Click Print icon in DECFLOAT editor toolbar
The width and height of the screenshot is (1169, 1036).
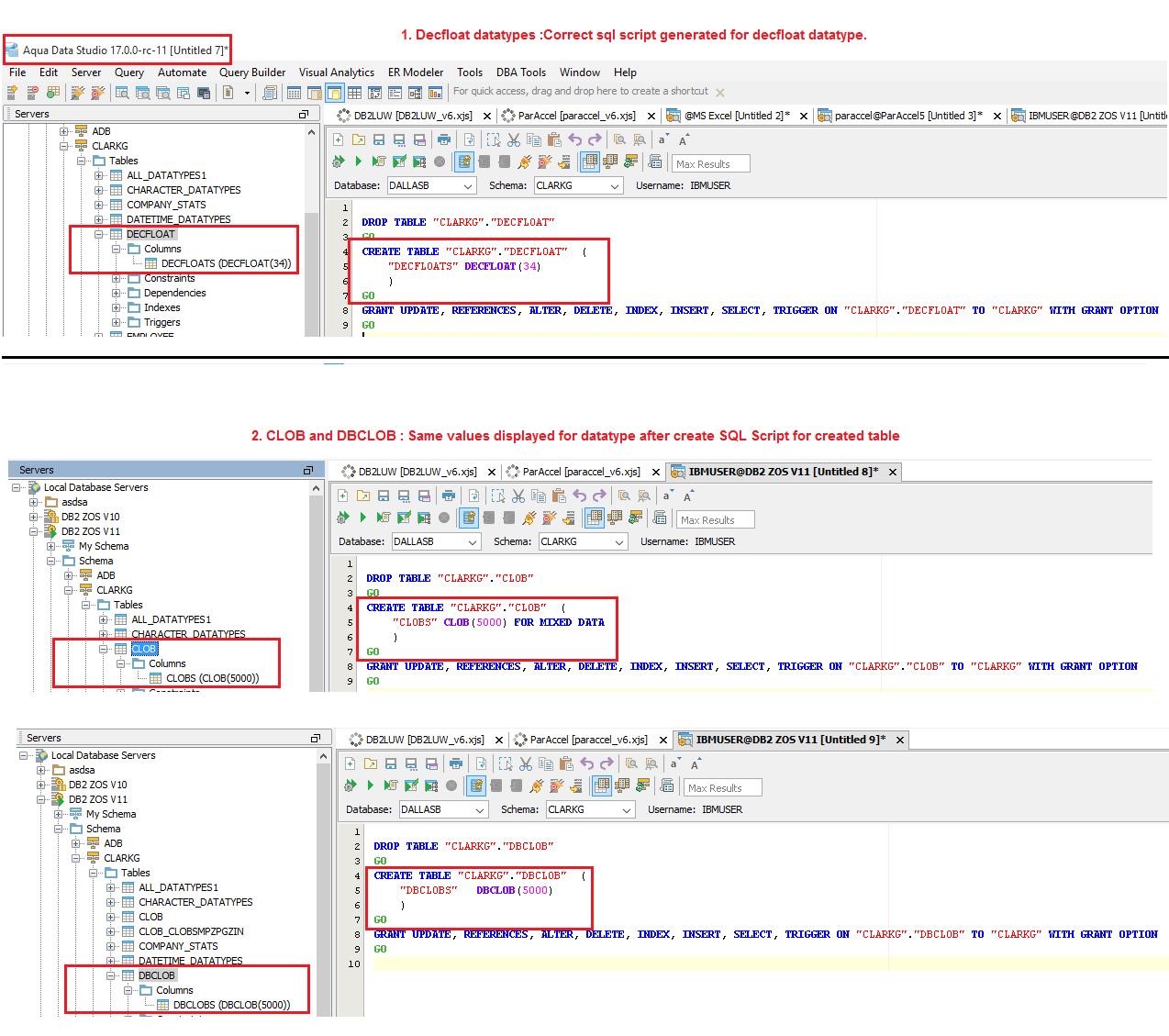coord(444,139)
